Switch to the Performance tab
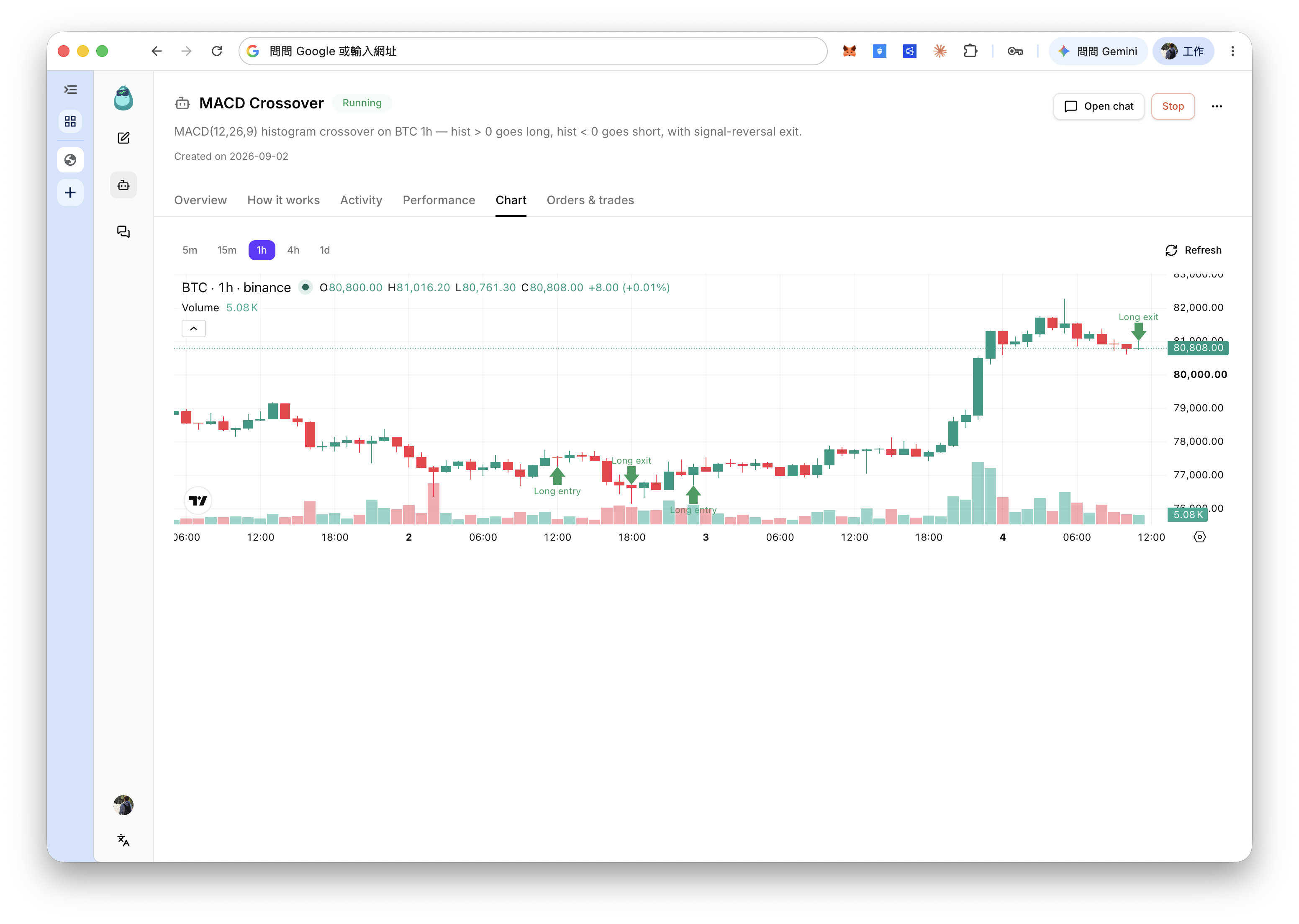 [x=439, y=200]
